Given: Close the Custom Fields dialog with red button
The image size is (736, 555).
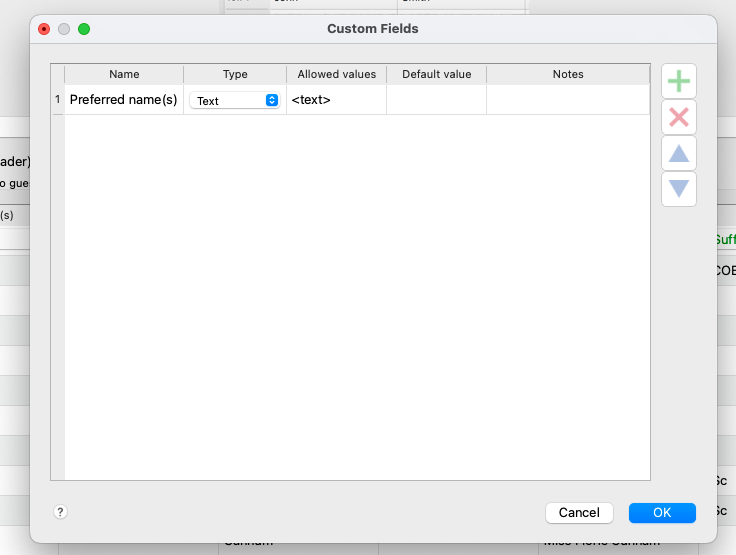Looking at the screenshot, I should [44, 29].
